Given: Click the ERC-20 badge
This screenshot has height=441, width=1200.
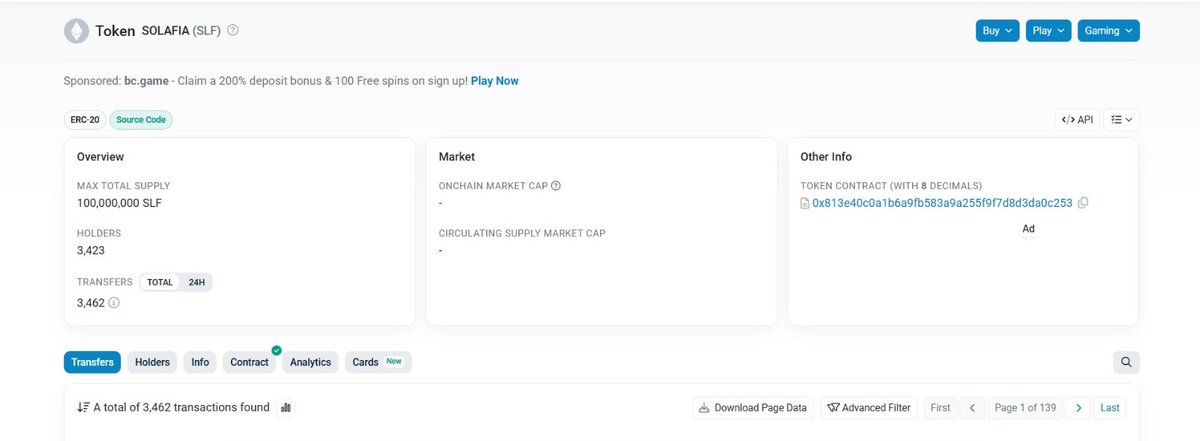Looking at the screenshot, I should (85, 120).
